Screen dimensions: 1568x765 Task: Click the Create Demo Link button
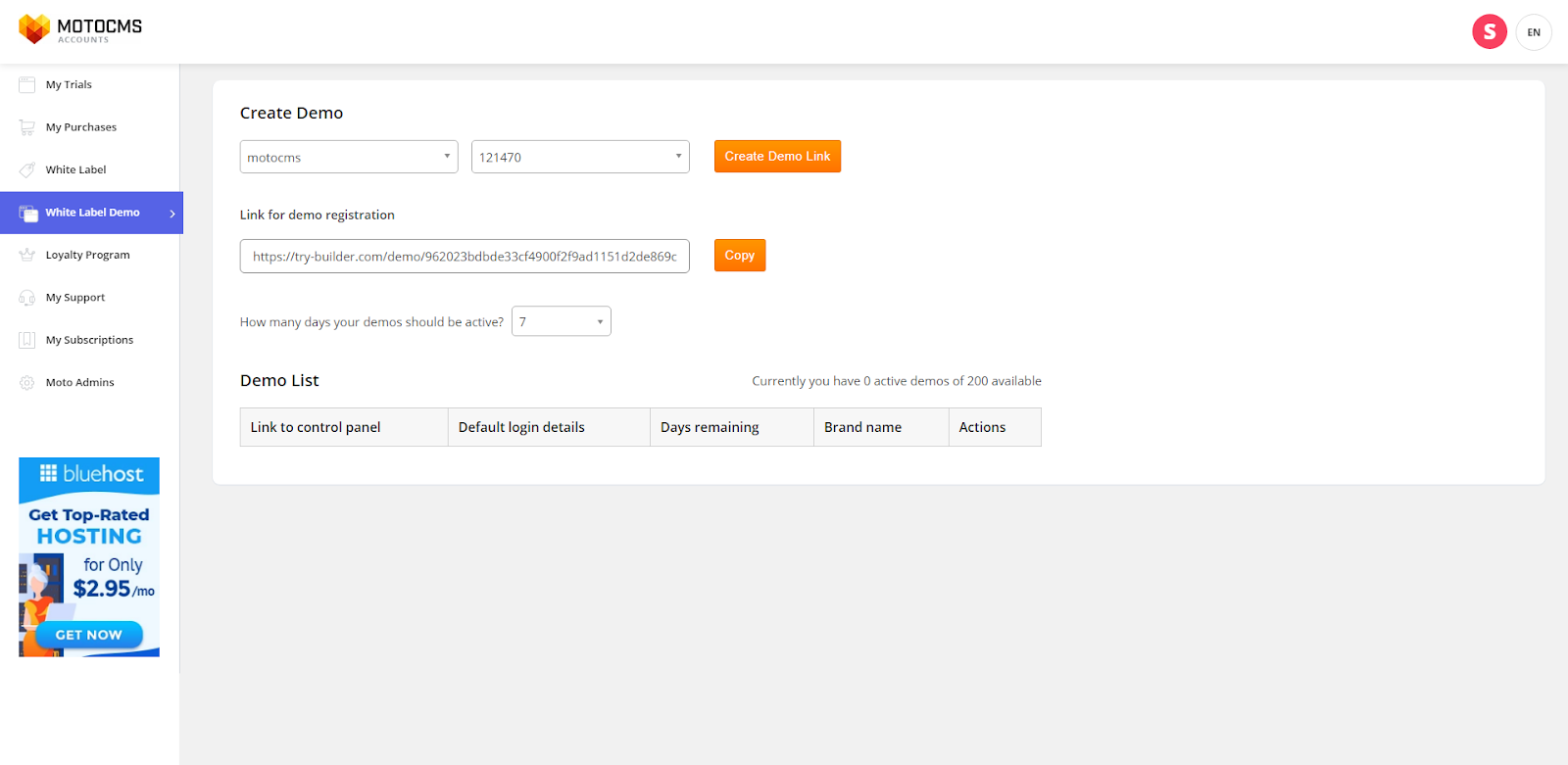(x=777, y=157)
